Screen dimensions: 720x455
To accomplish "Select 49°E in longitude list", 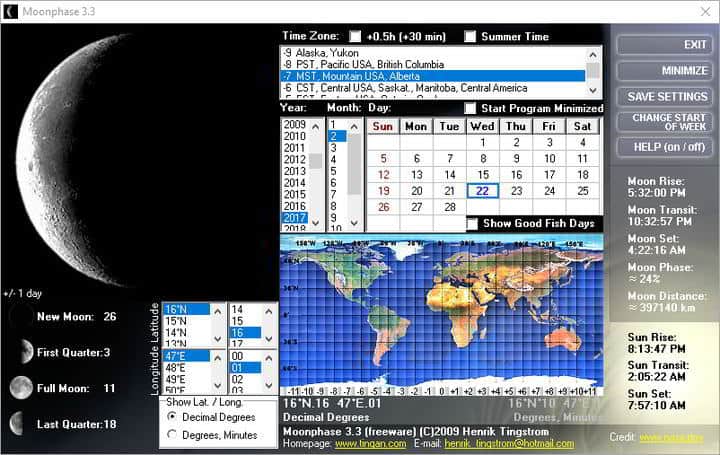I will coord(187,379).
